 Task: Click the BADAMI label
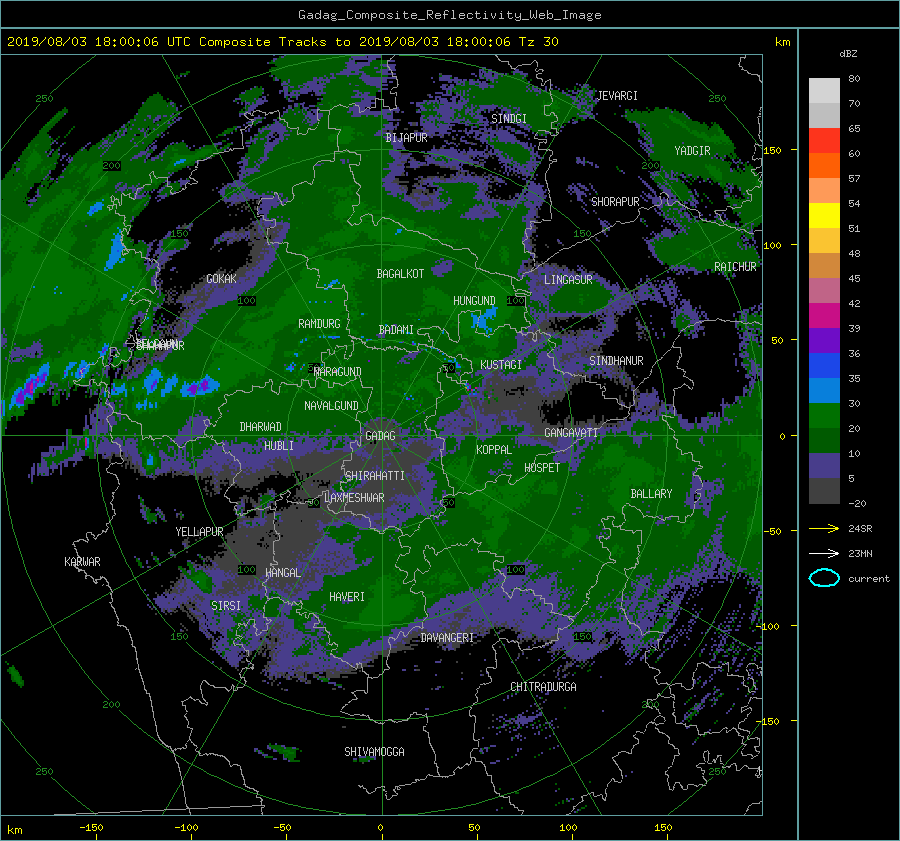(396, 330)
